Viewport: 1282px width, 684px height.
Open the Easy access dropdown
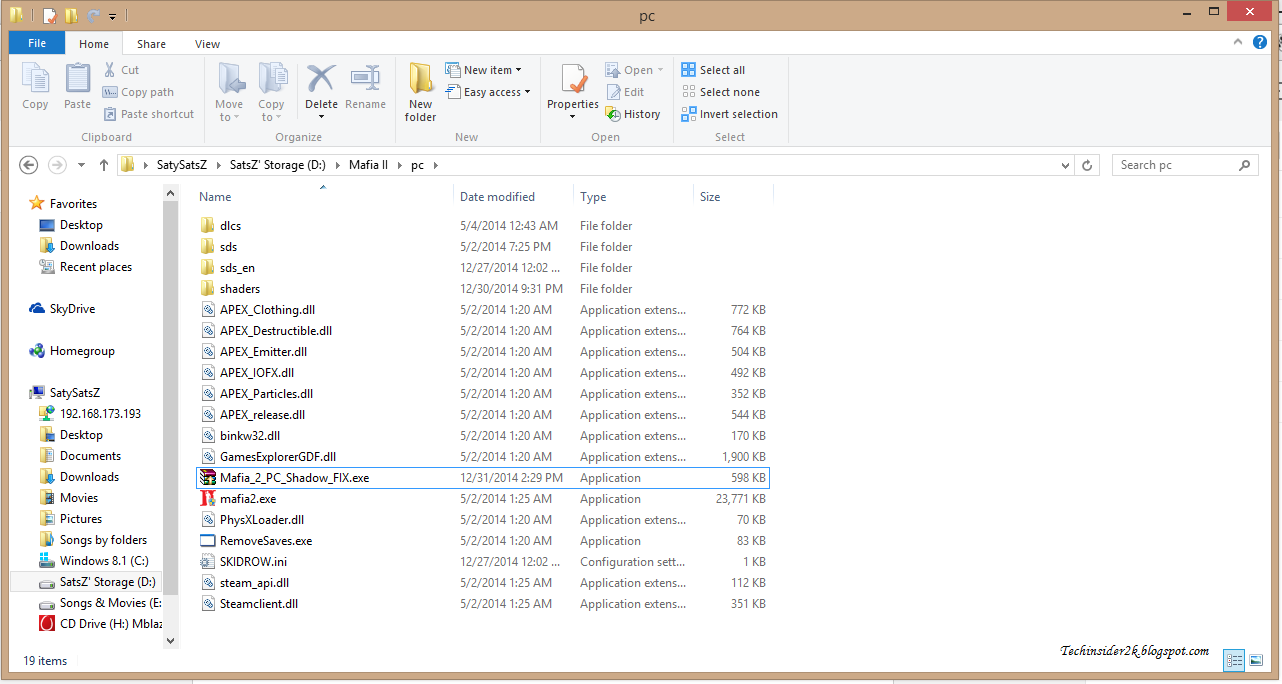(x=488, y=92)
